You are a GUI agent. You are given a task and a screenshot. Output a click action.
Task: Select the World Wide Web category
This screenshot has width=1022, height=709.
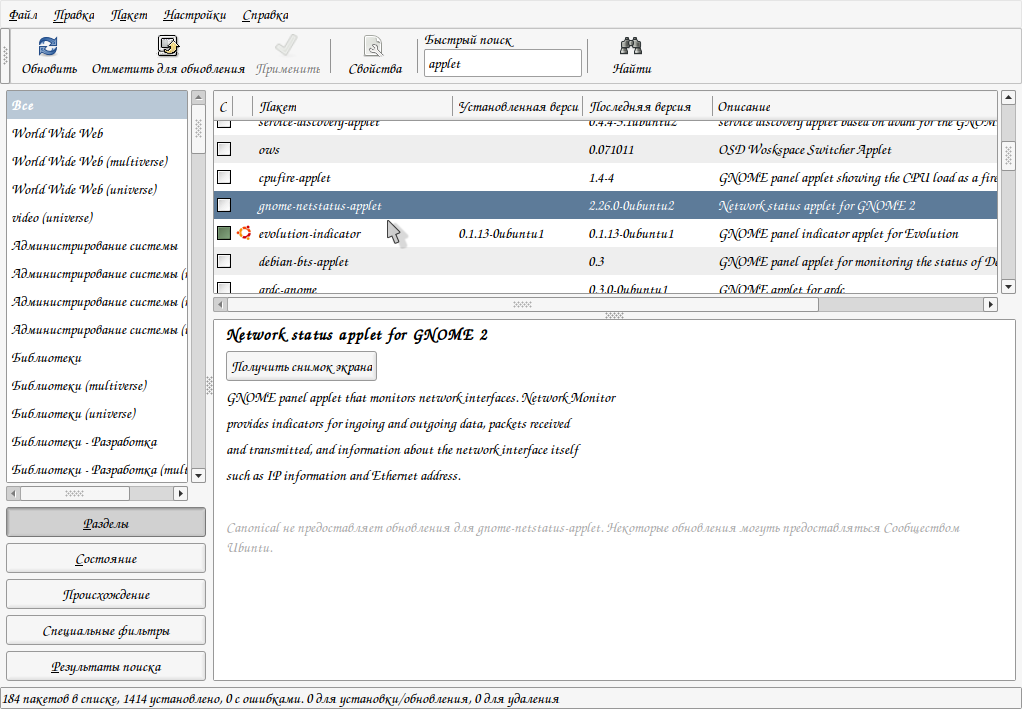[97, 134]
